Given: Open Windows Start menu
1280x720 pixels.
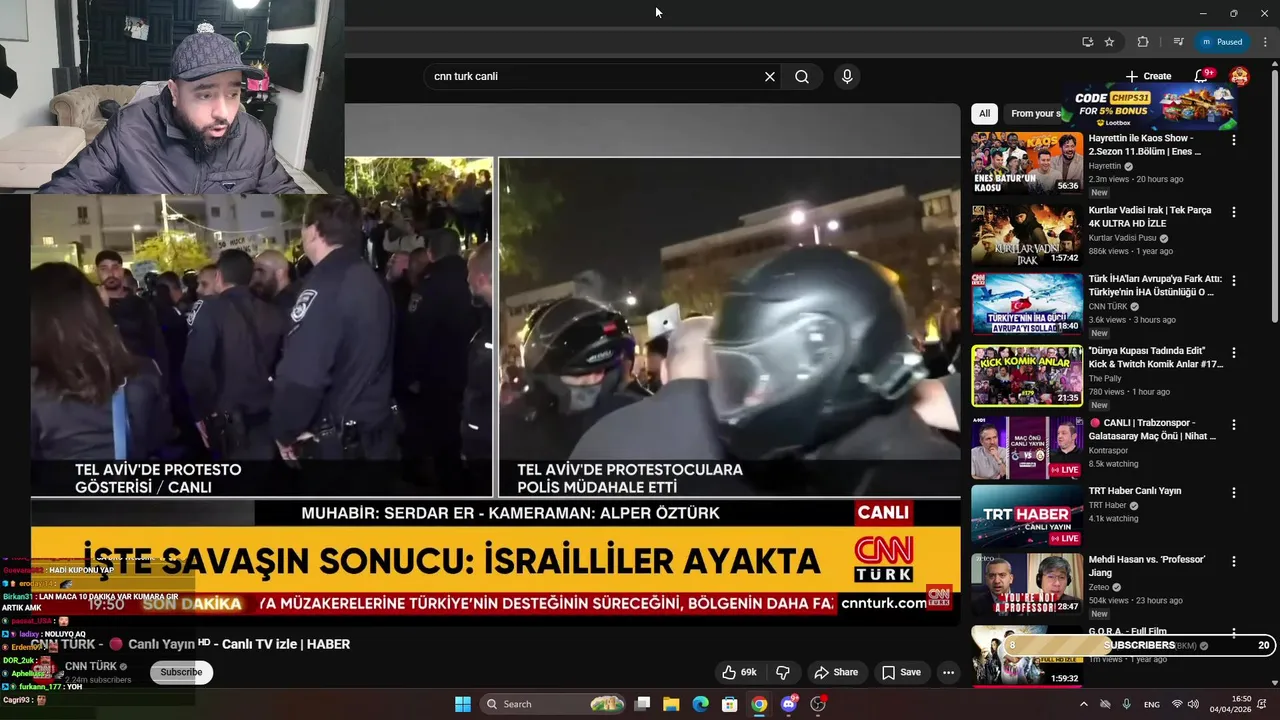Looking at the screenshot, I should point(463,704).
